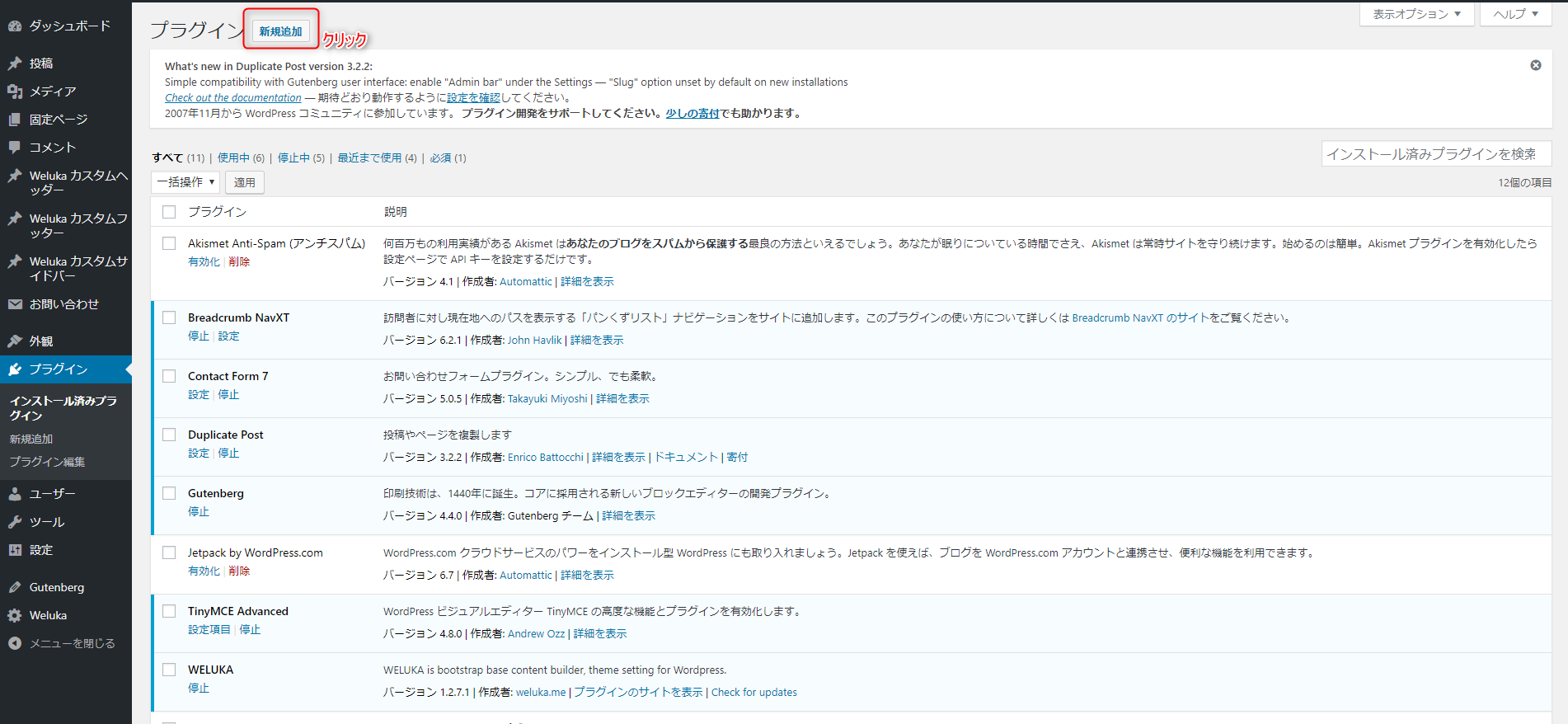
Task: Open the 新規追加 submenu item
Action: pos(31,440)
